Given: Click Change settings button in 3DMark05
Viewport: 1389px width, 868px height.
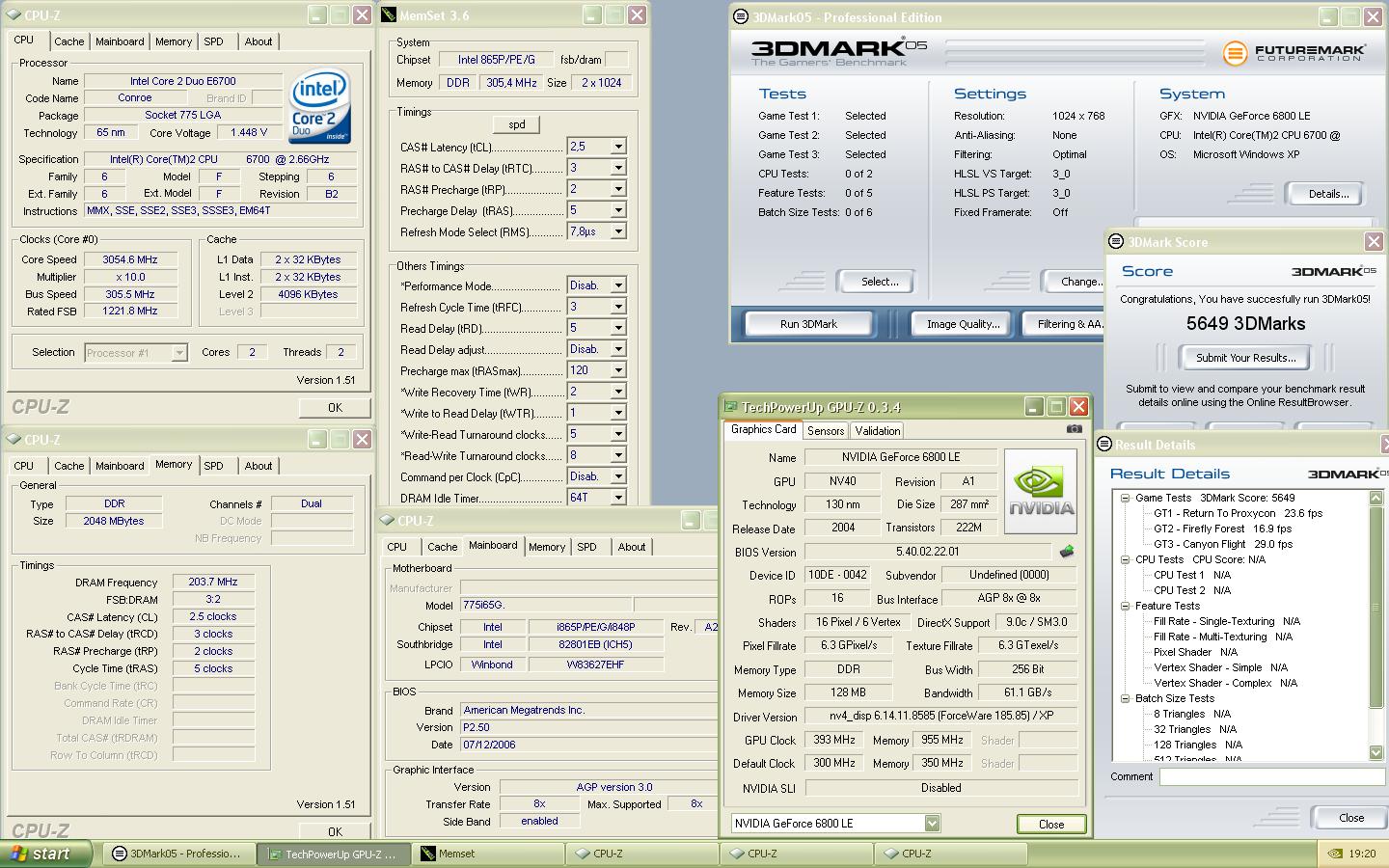Looking at the screenshot, I should click(x=1076, y=282).
